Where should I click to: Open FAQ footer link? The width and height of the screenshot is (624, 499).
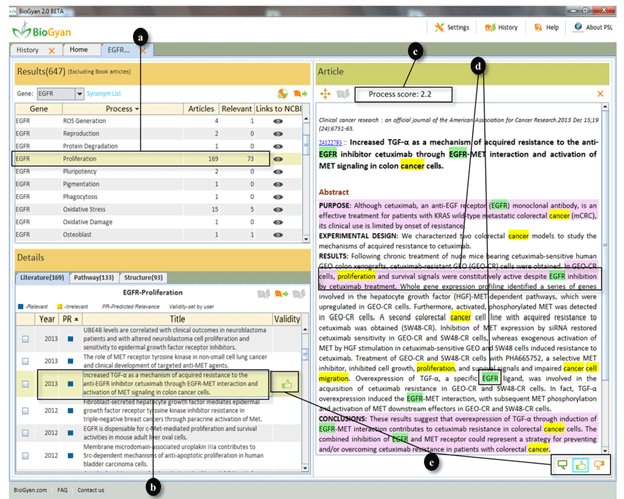(62, 490)
